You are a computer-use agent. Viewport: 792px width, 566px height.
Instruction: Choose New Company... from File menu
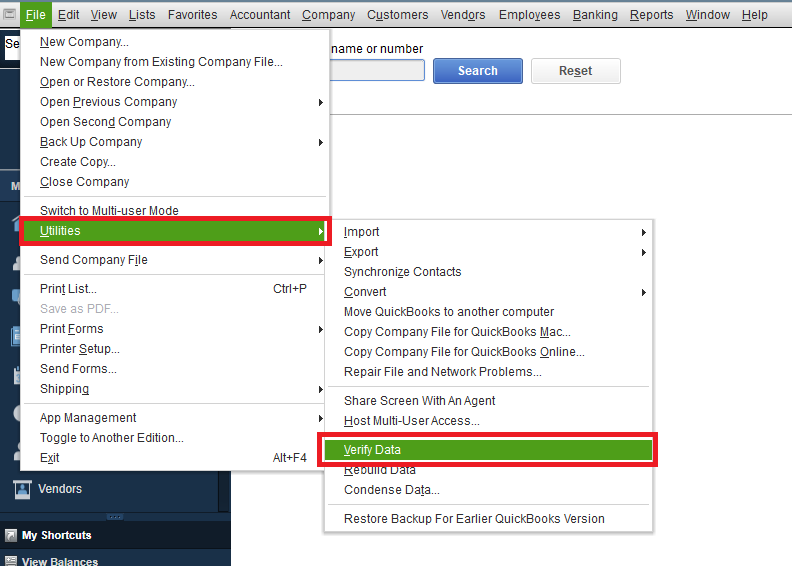pyautogui.click(x=175, y=42)
